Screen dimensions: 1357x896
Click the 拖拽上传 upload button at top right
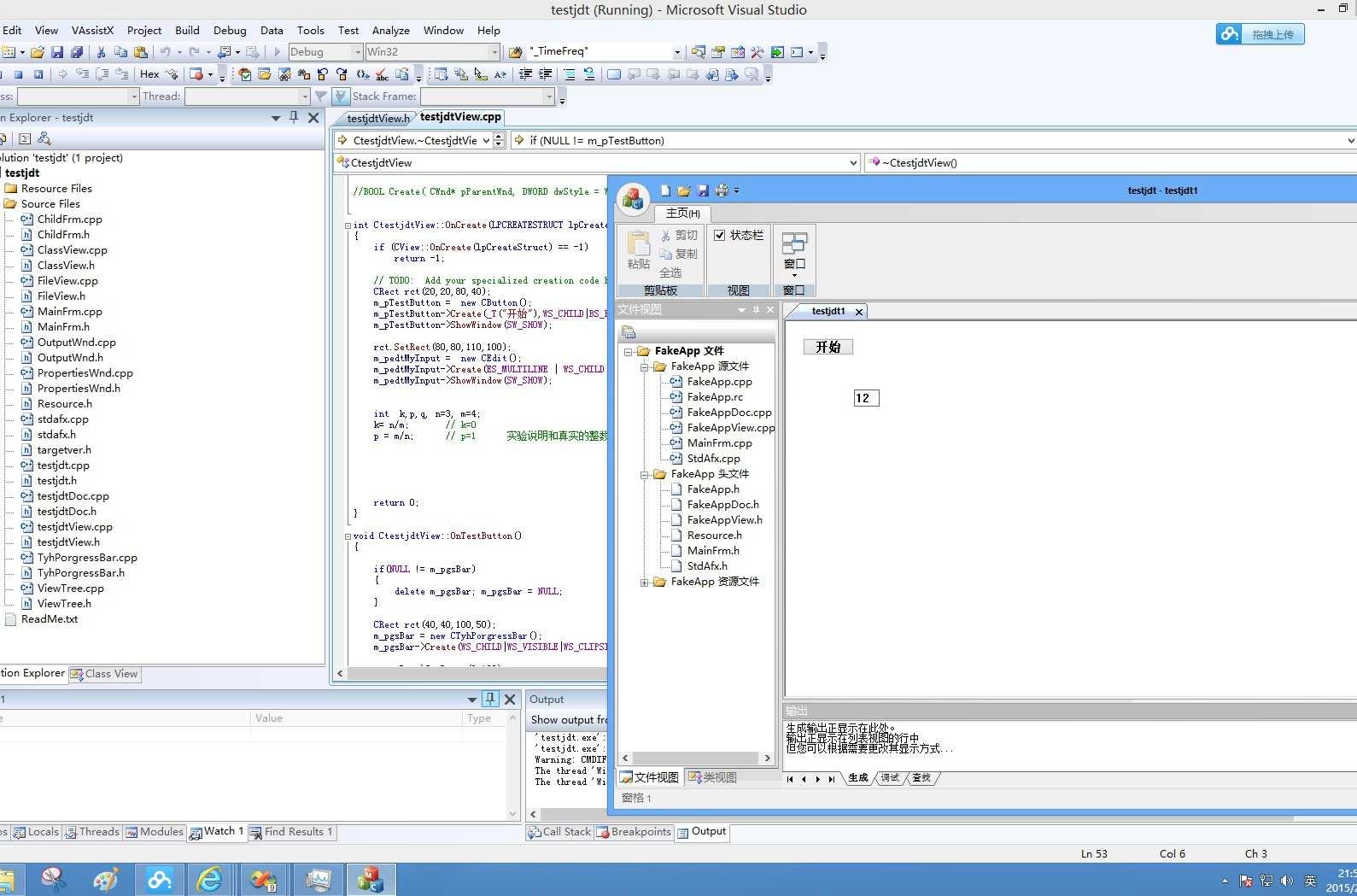point(1260,34)
